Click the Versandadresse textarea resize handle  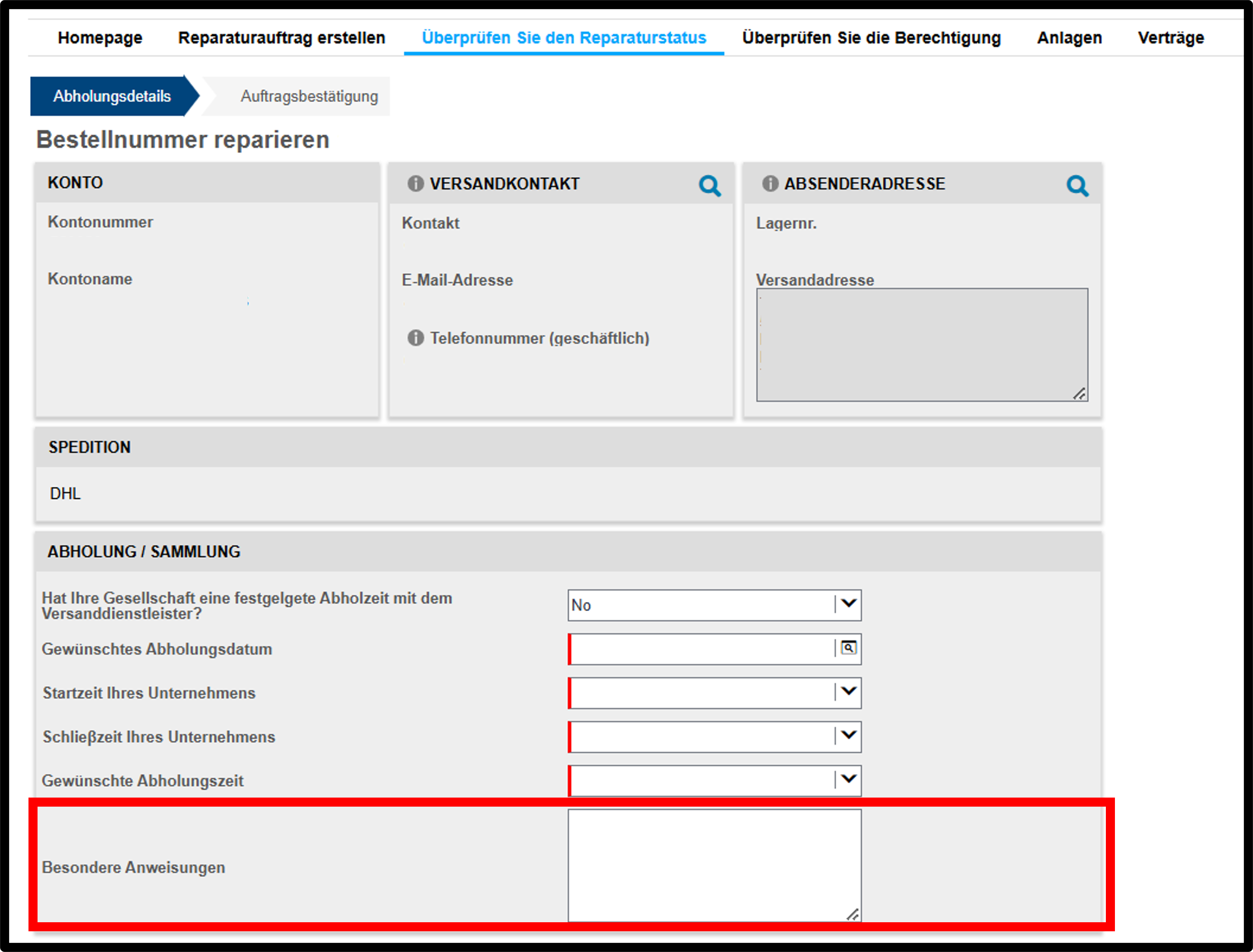1080,394
